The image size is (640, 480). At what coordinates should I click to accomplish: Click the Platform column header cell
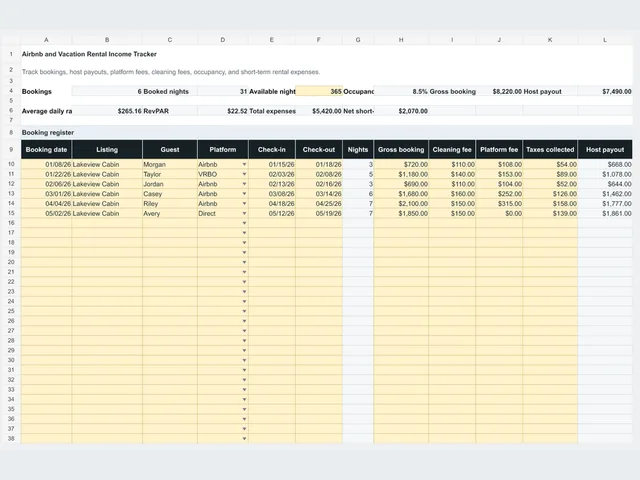click(x=223, y=149)
